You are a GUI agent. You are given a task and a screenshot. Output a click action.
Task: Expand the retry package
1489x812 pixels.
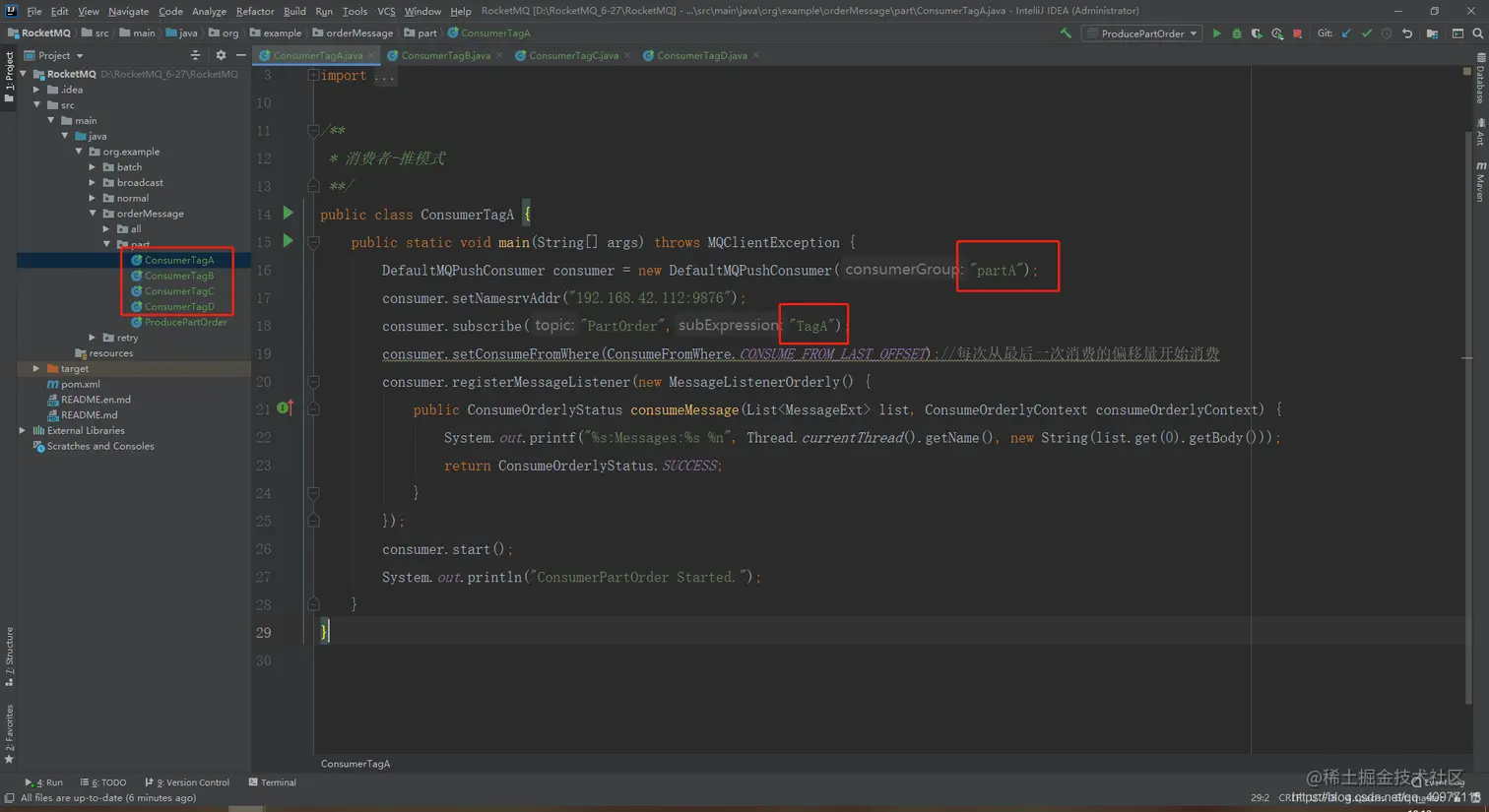pyautogui.click(x=93, y=338)
